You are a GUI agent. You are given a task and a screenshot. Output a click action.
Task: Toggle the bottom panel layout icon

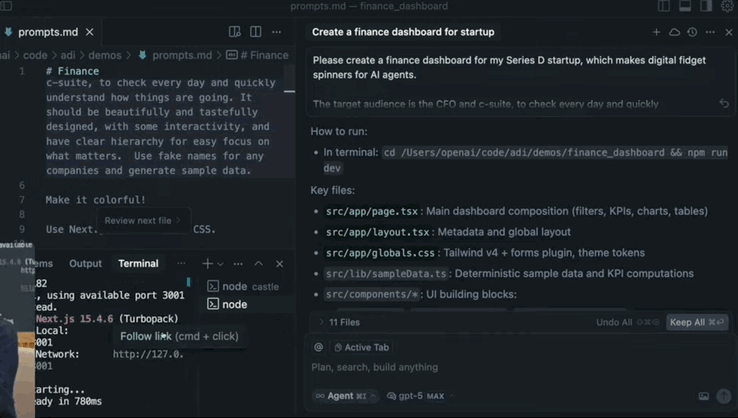(684, 6)
